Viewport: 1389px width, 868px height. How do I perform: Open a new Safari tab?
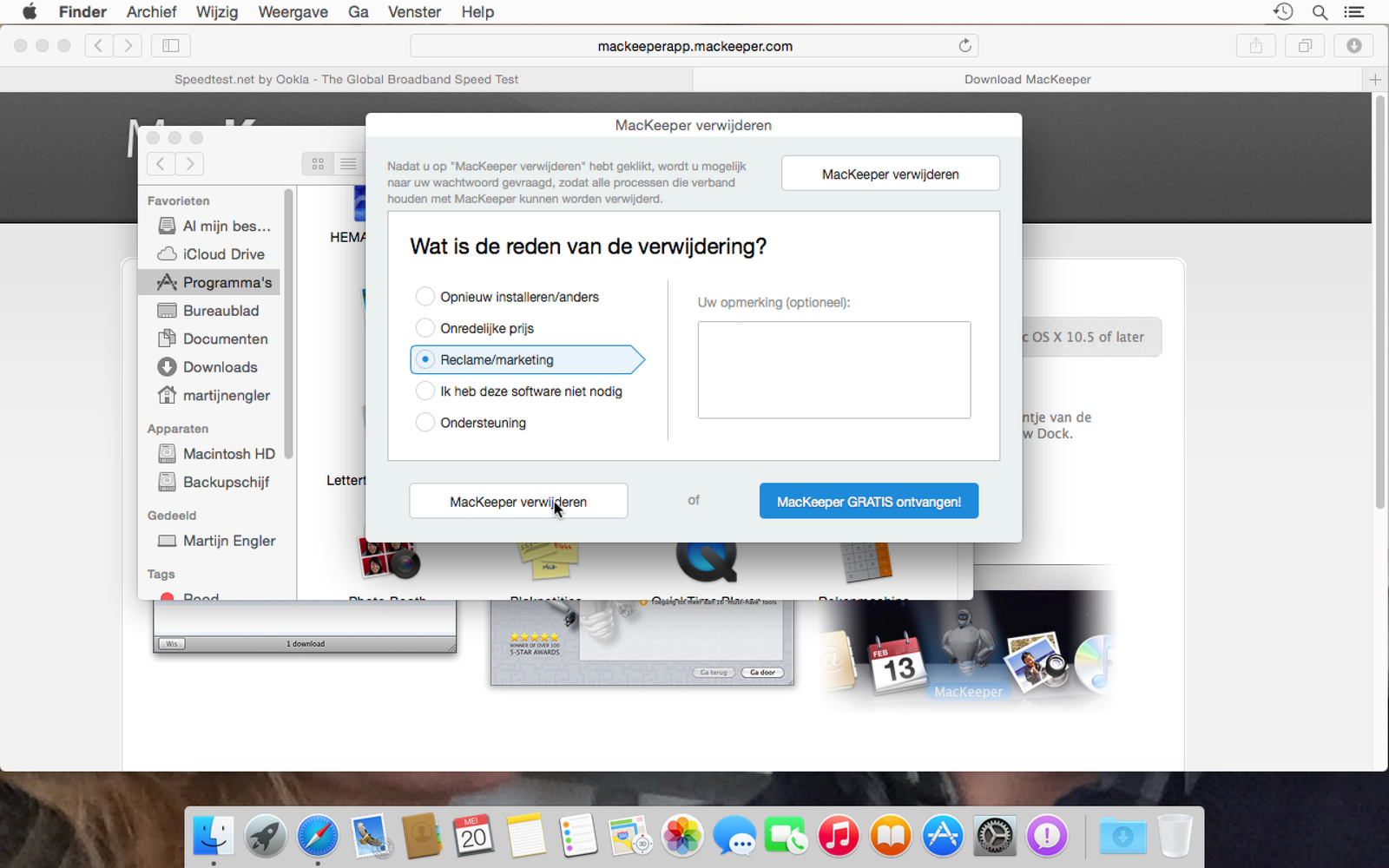pos(1375,79)
